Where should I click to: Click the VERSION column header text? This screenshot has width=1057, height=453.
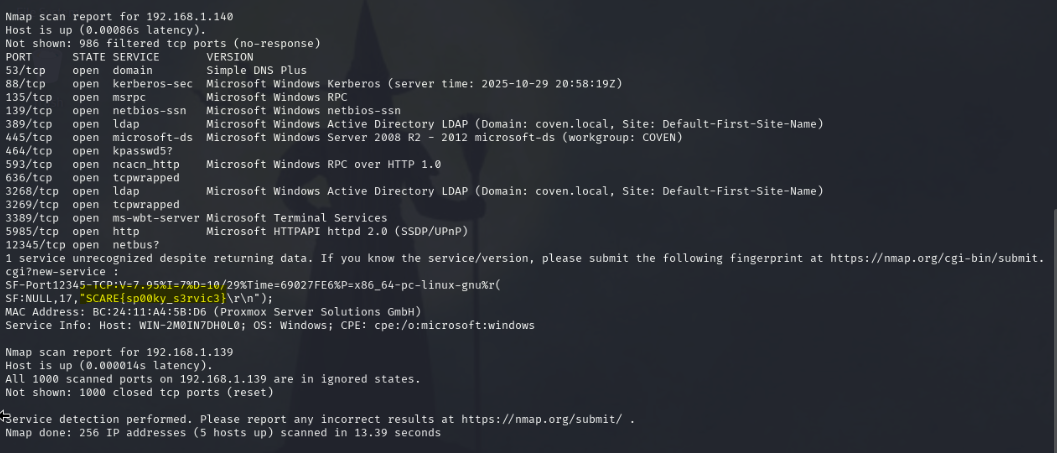[230, 57]
